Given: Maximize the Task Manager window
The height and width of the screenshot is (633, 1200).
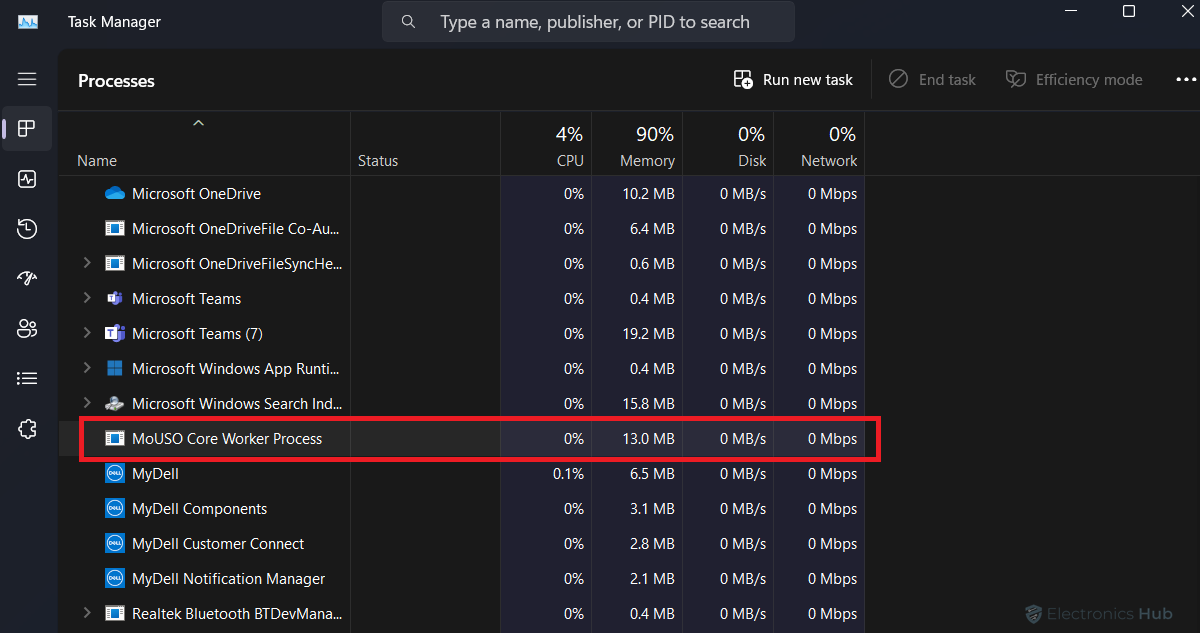Looking at the screenshot, I should (1129, 11).
